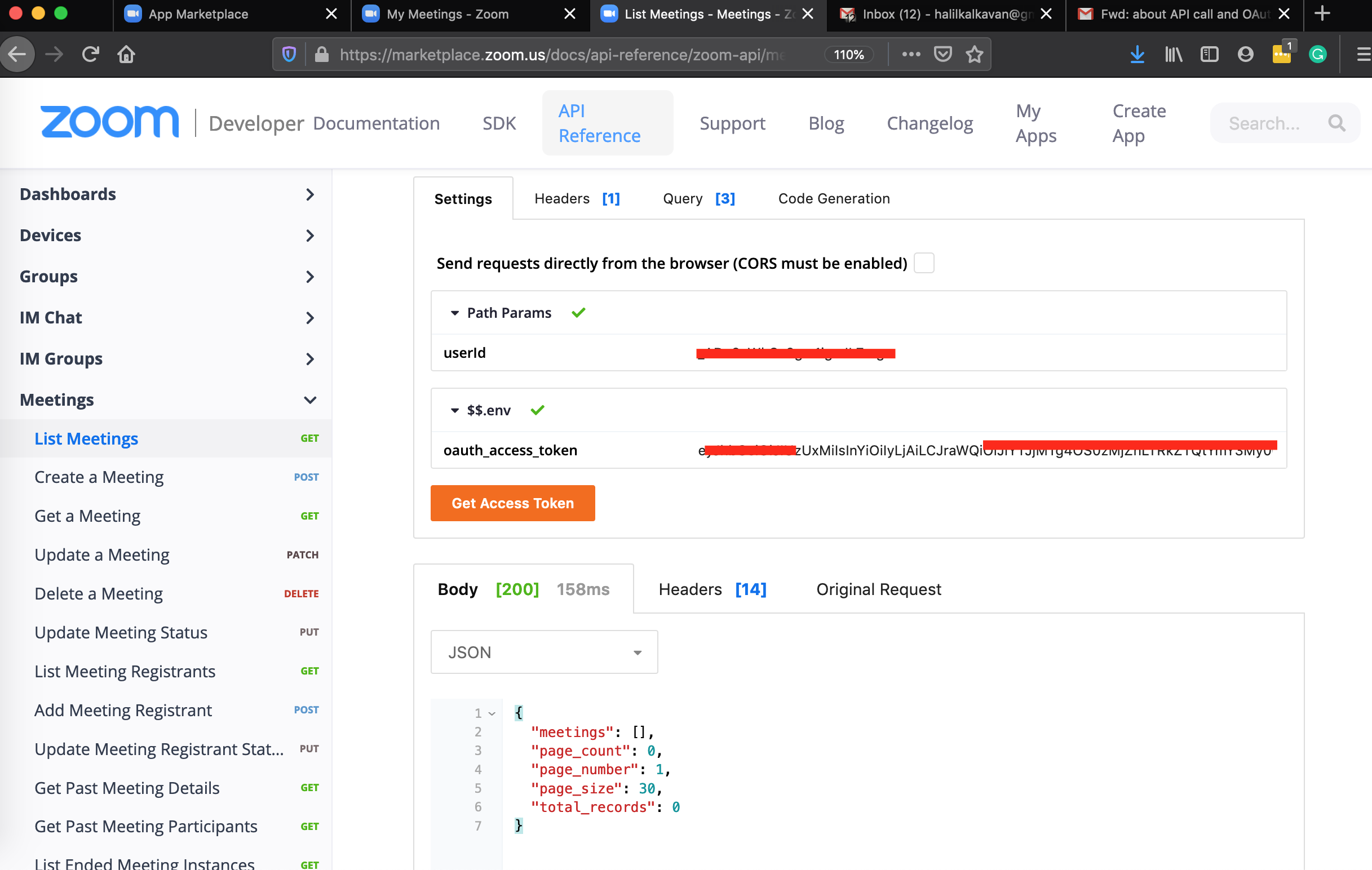Enable sending requests directly from browser
Screen dimensions: 1372x870
click(x=924, y=263)
